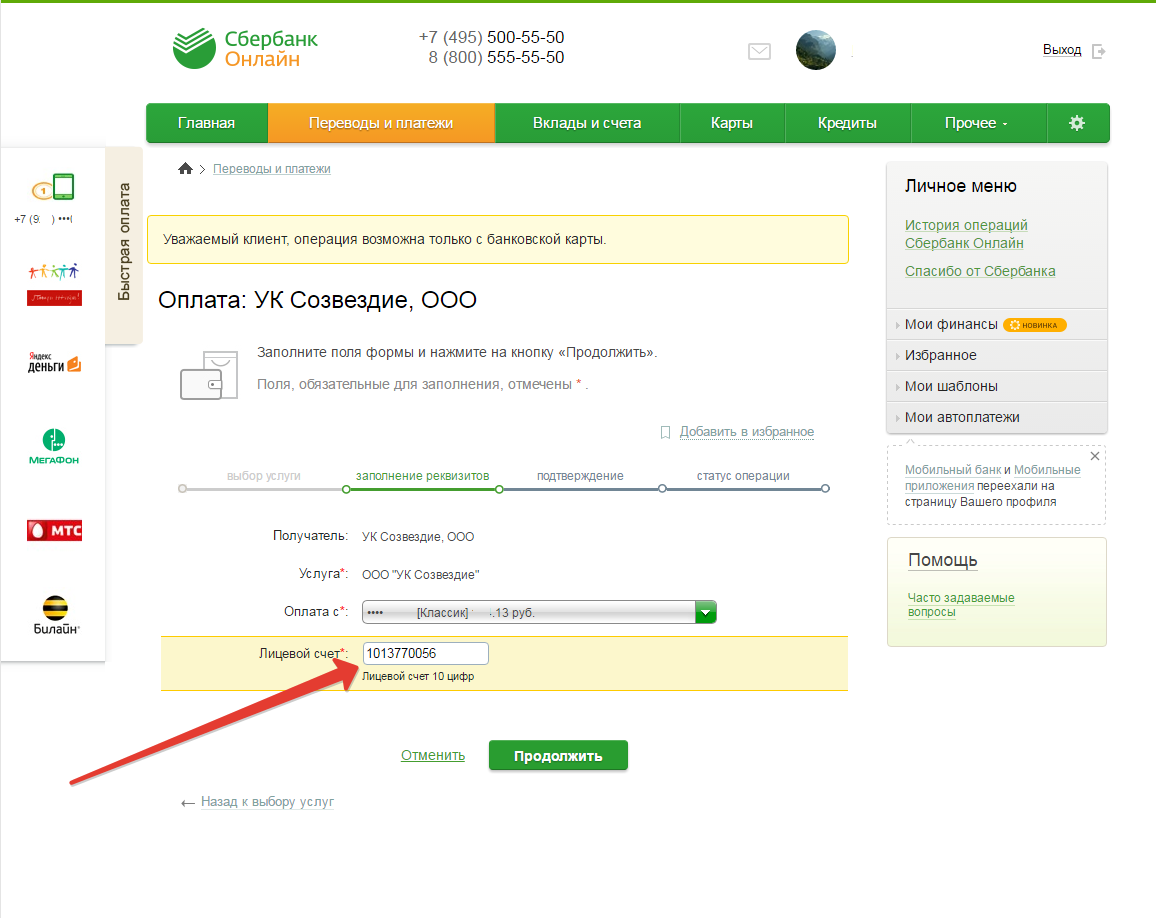Viewport: 1156px width, 918px height.
Task: Pay via Яндекс Деньги icon
Action: (54, 362)
